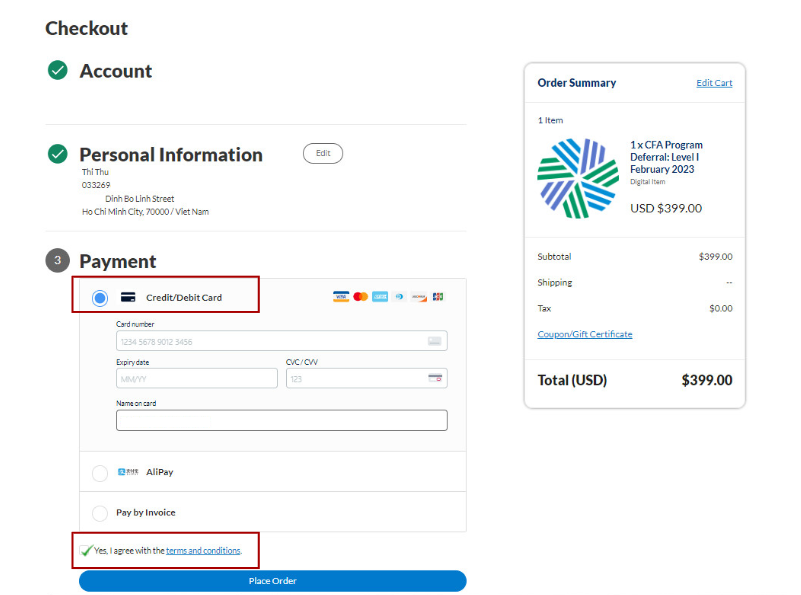Screen dimensions: 801x595
Task: Select the AliPay payment radio button
Action: 100,473
